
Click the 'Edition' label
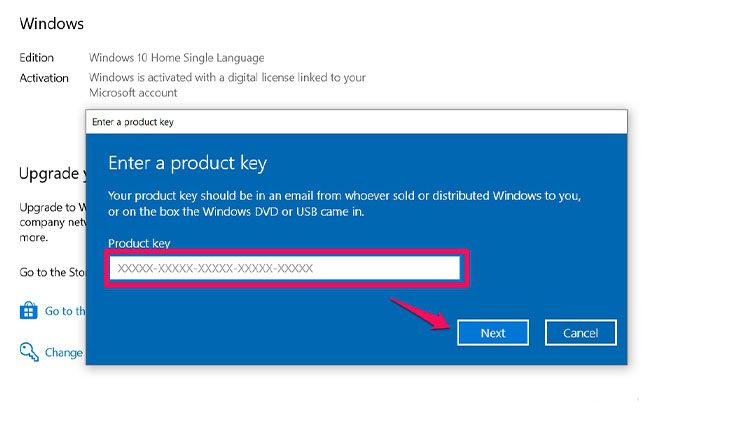[x=36, y=57]
